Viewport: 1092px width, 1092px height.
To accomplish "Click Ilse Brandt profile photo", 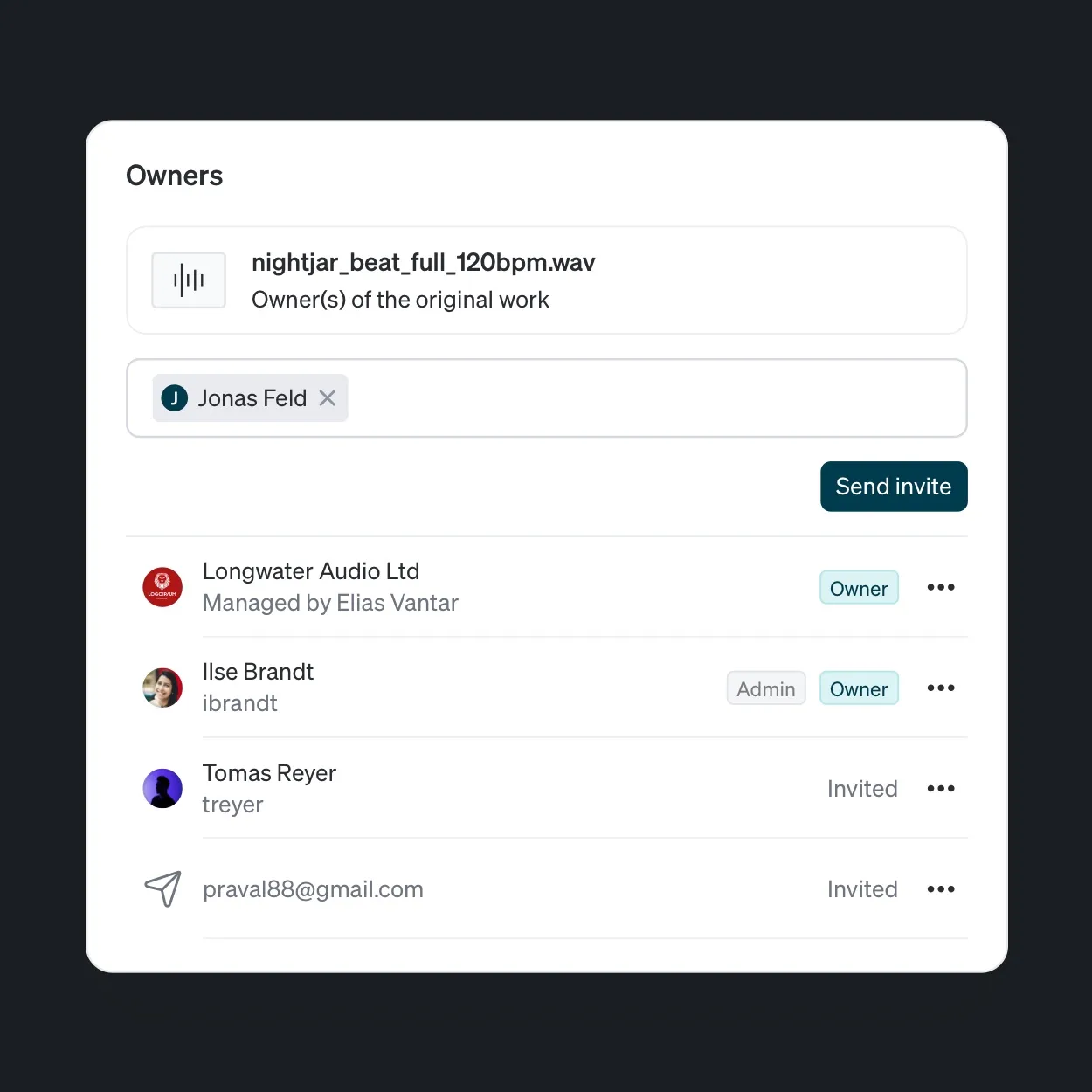I will click(x=162, y=688).
